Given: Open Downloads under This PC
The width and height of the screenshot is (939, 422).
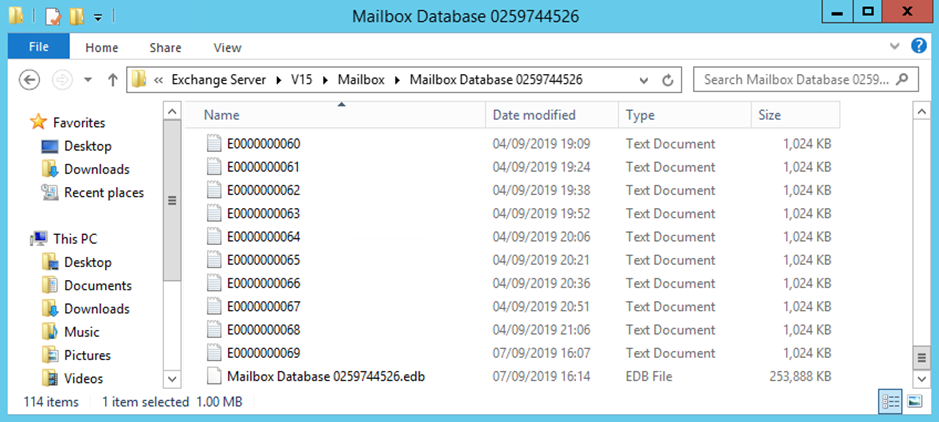Looking at the screenshot, I should tap(96, 309).
